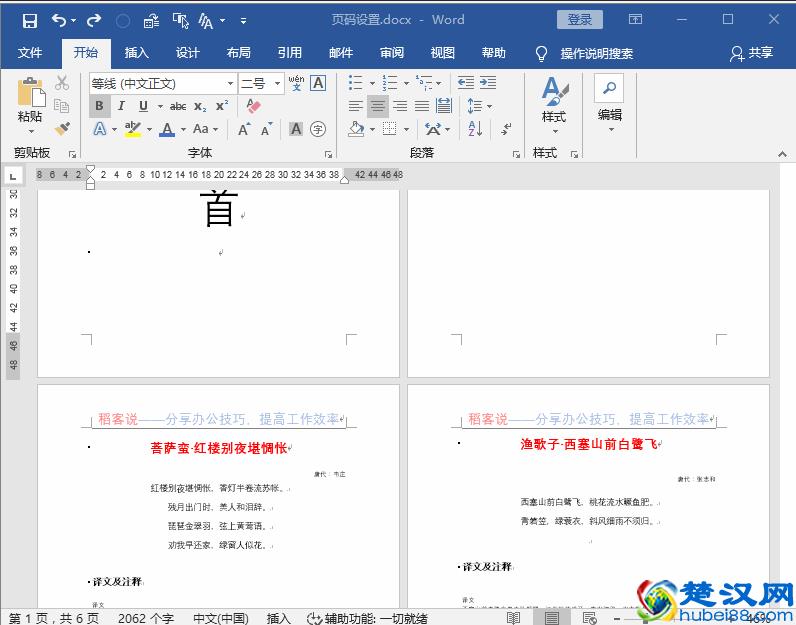Increase font size with A up
This screenshot has height=625, width=796.
click(x=244, y=129)
